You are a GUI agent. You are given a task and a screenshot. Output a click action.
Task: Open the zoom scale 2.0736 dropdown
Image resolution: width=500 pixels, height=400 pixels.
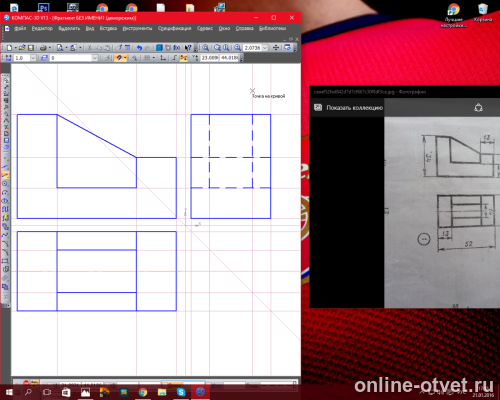(x=265, y=48)
